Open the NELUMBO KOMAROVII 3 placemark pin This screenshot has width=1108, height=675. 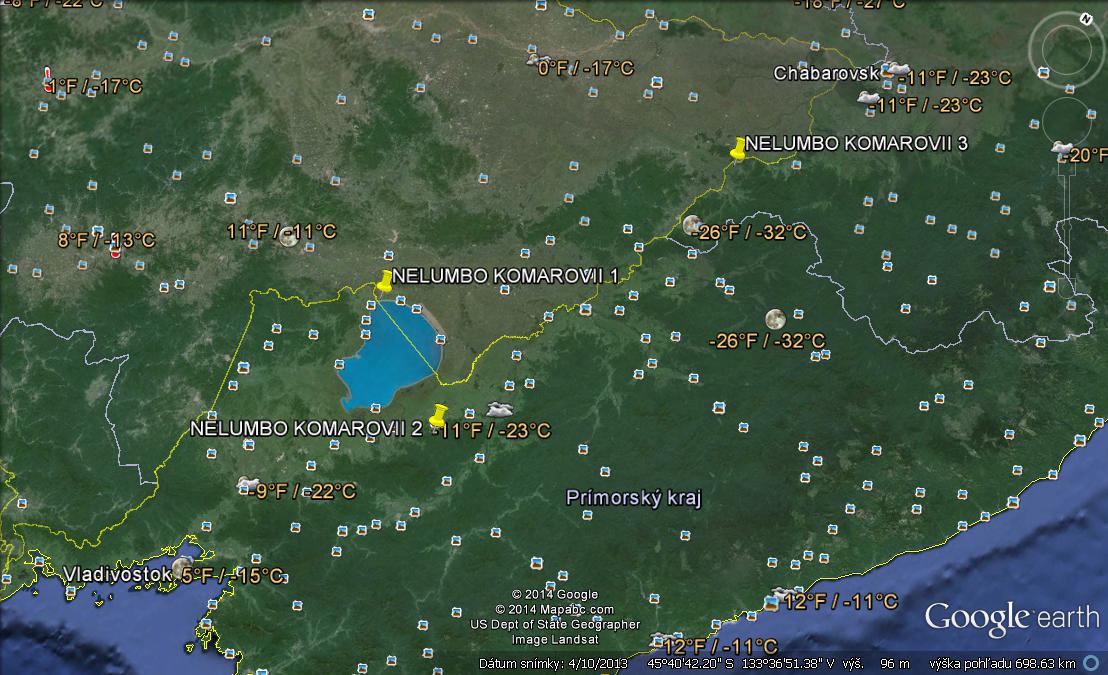tap(739, 149)
